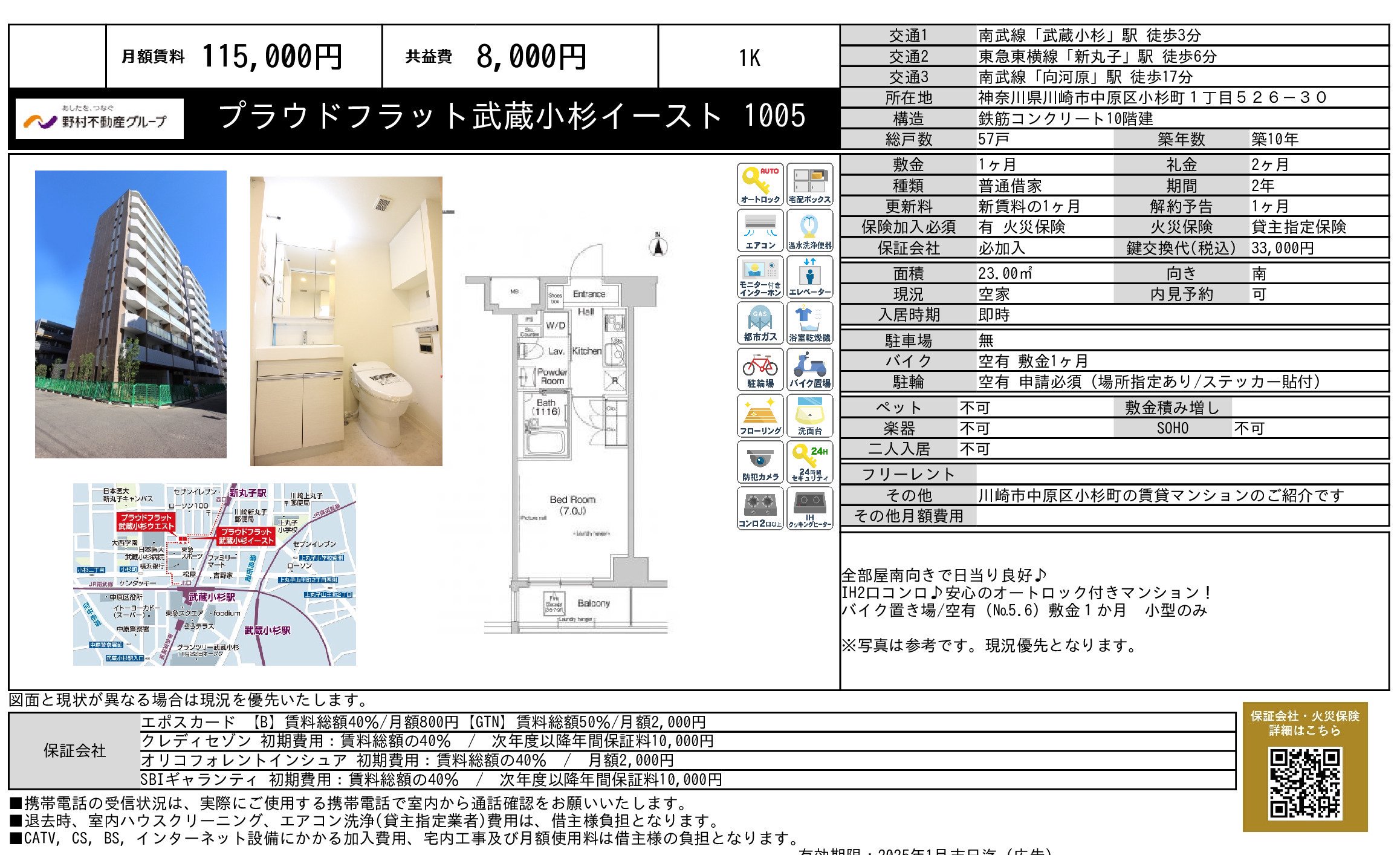
Task: Click the Balcony label on floor plan
Action: 594,603
